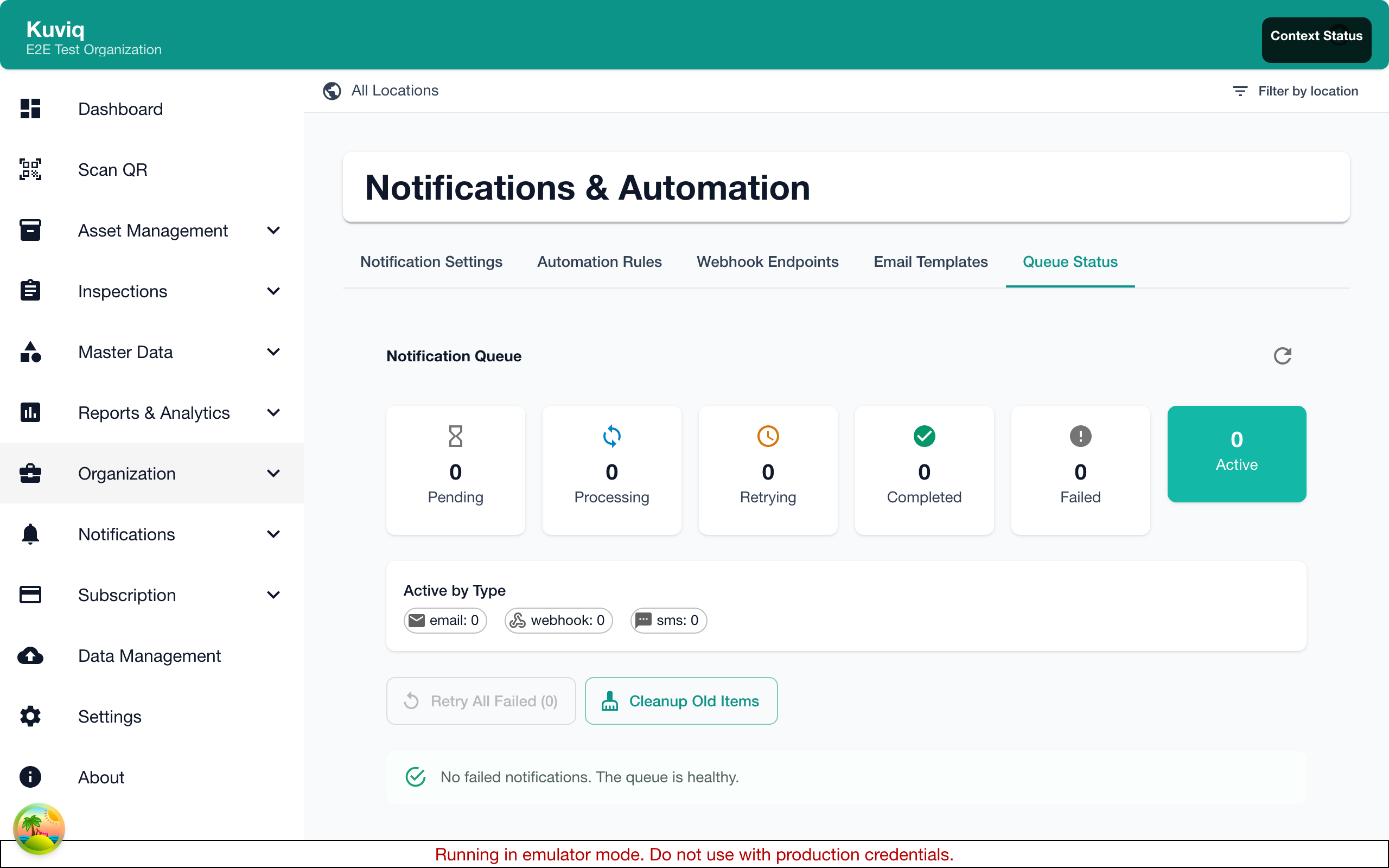Expand the Inspections chevron
Screen dimensions: 1389x868
click(274, 291)
